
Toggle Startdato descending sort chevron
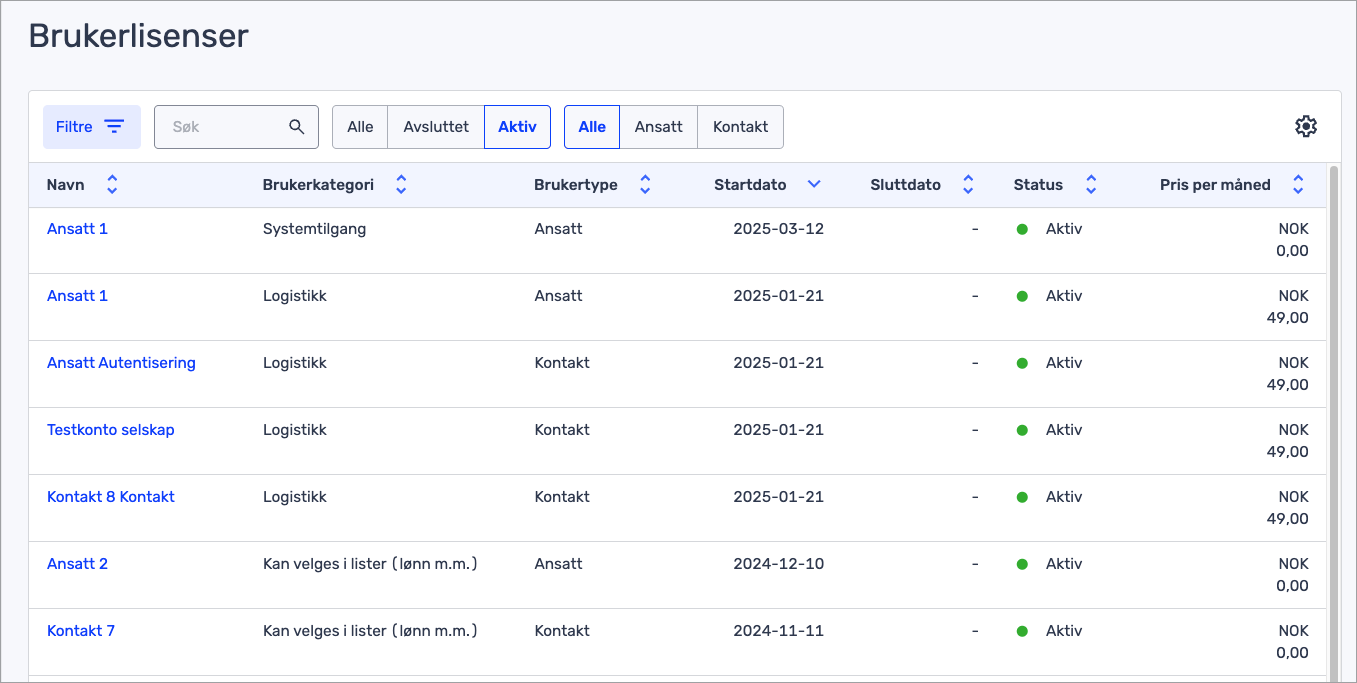[814, 185]
